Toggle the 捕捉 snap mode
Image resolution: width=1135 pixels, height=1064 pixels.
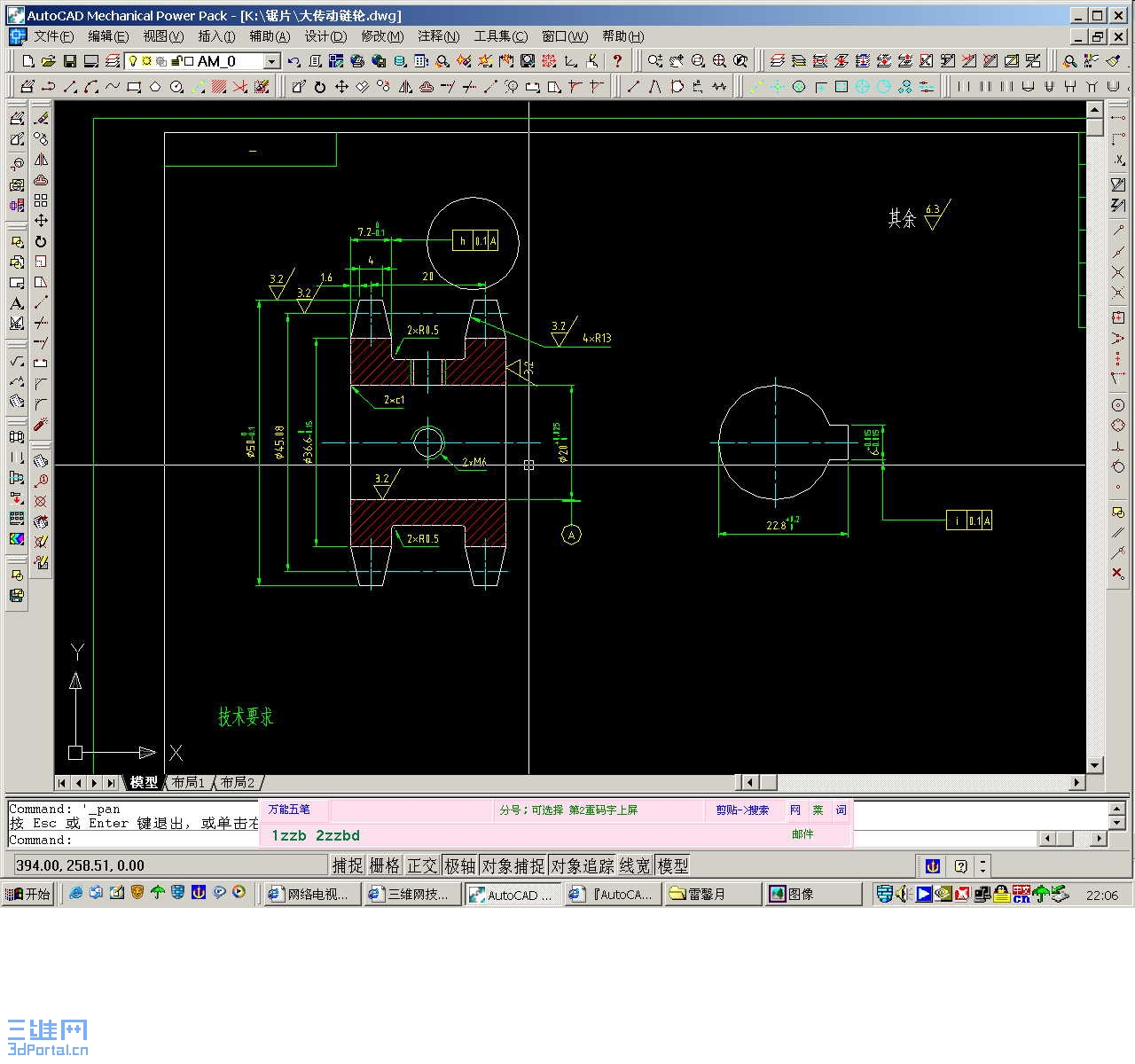tap(348, 865)
